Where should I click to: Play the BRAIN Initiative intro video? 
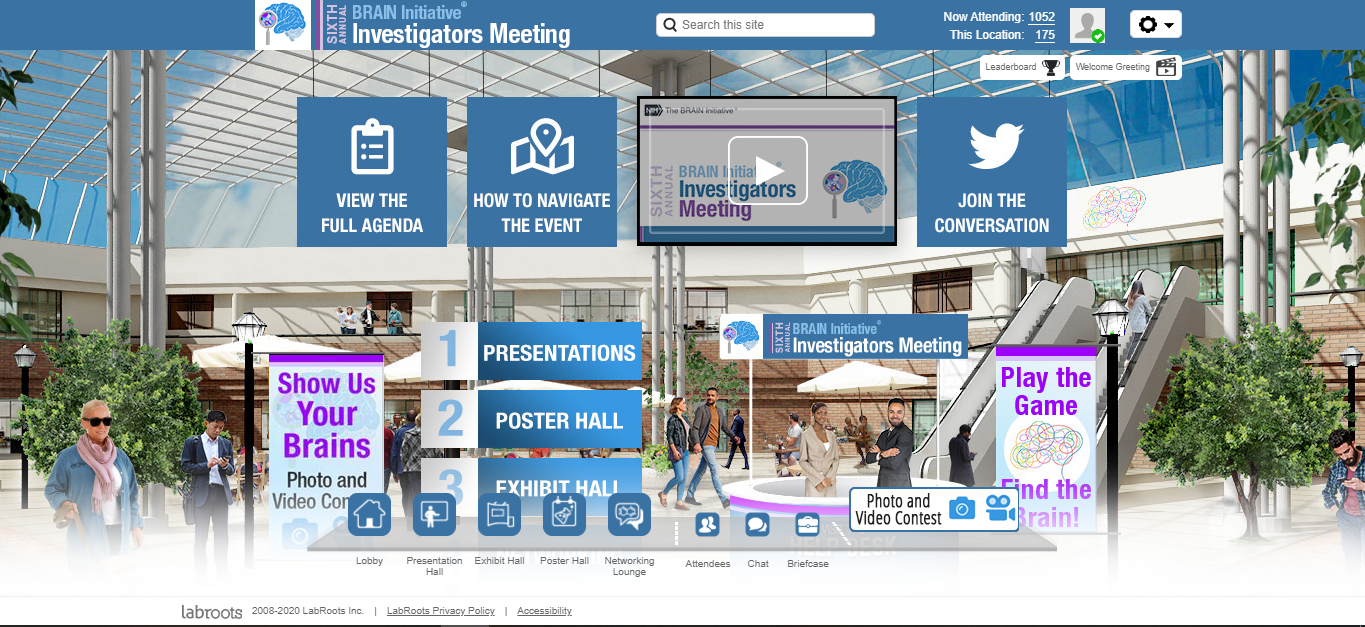(767, 171)
